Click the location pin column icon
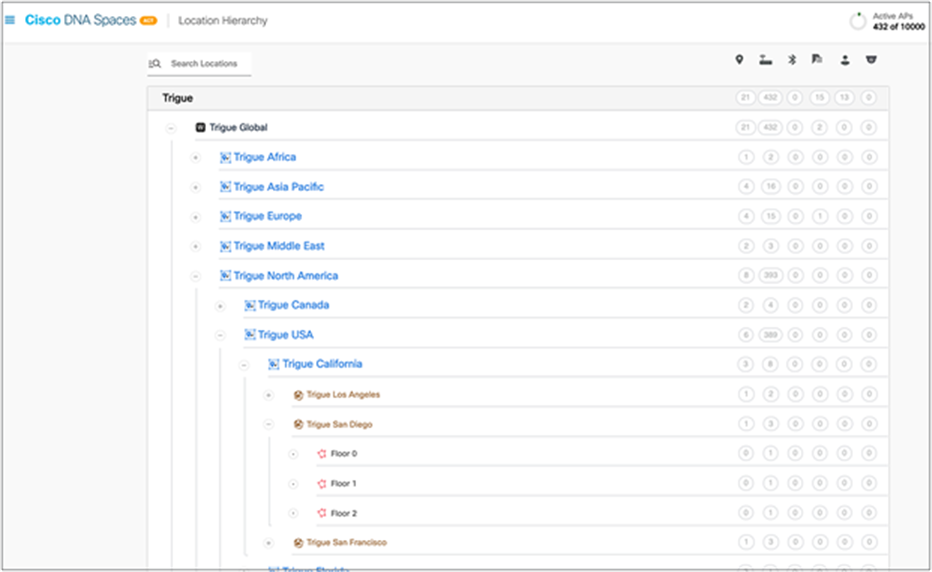Image resolution: width=932 pixels, height=572 pixels. (739, 59)
